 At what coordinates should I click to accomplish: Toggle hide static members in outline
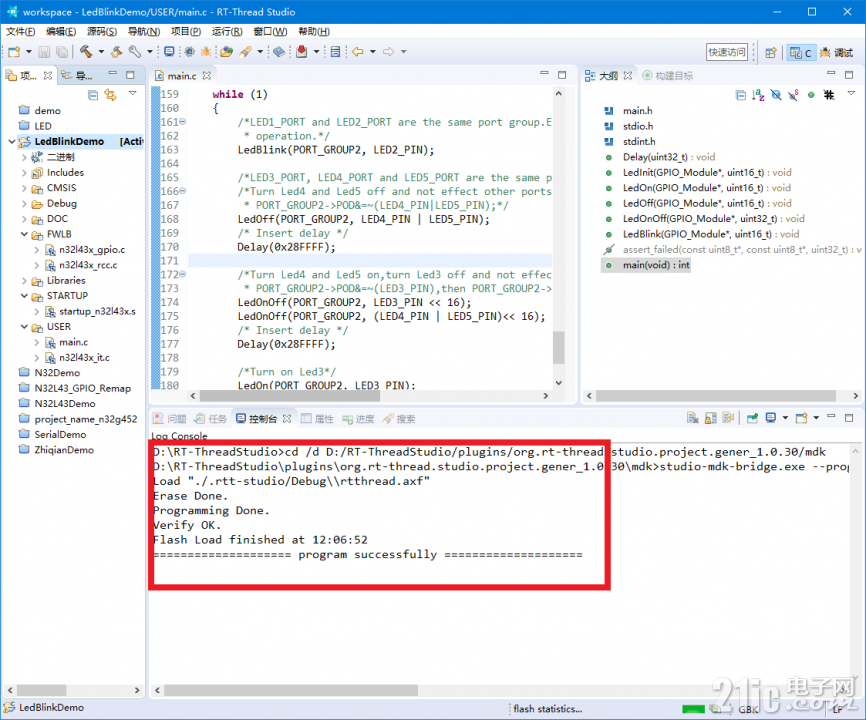click(x=794, y=95)
